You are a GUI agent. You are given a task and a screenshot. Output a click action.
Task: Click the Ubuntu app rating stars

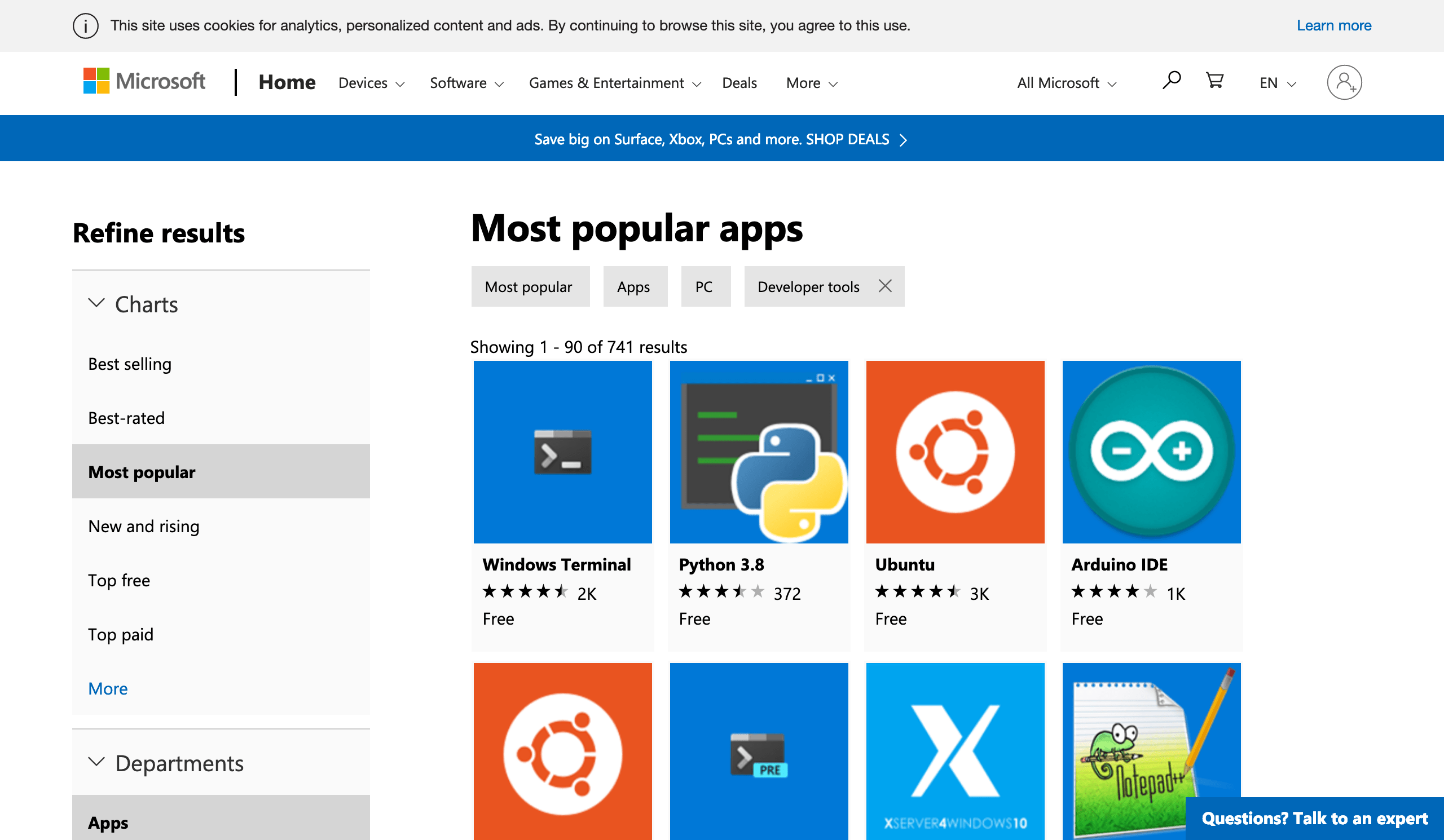(917, 592)
